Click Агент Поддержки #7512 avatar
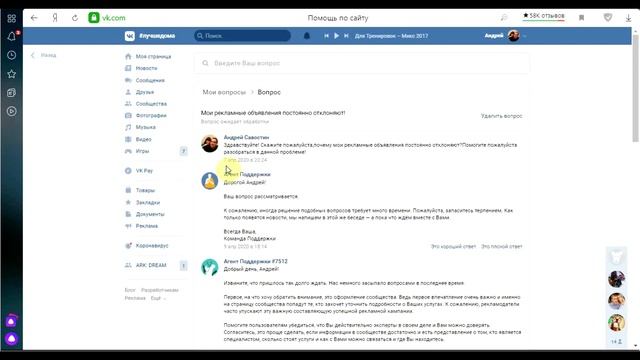The width and height of the screenshot is (640, 360). pos(210,267)
